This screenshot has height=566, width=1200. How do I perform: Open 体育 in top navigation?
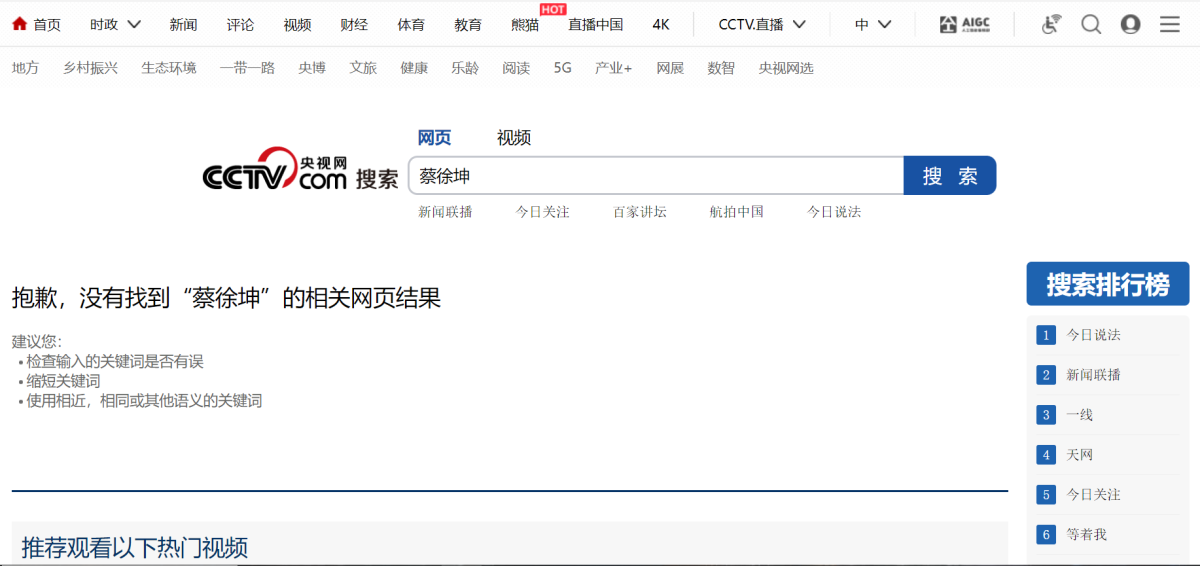[x=411, y=24]
